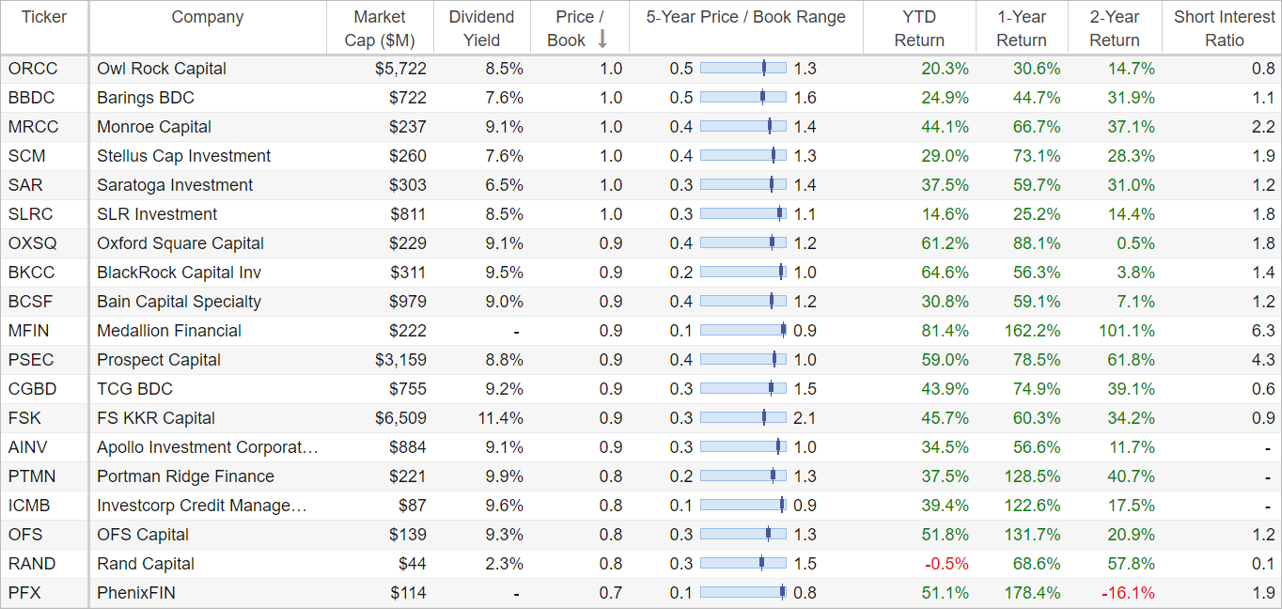Click the PhenixFIN price/book range bar

pyautogui.click(x=743, y=593)
